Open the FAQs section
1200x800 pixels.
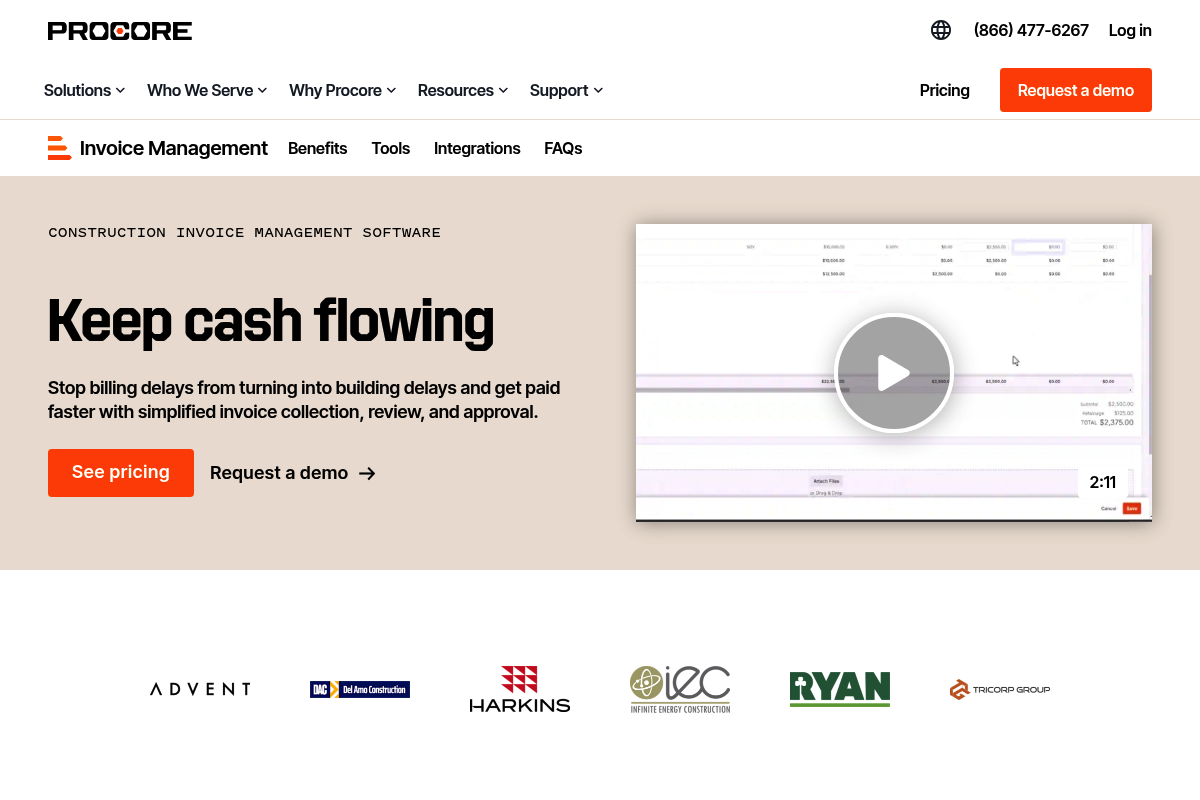pos(563,148)
